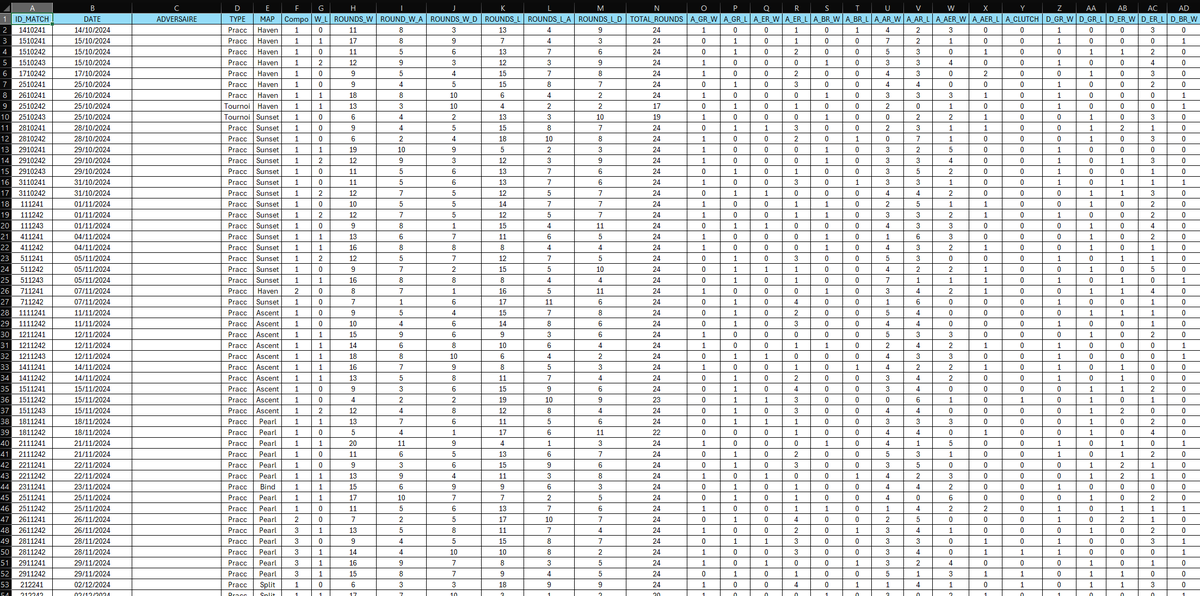Click the A_BR_W header cell

click(x=827, y=18)
